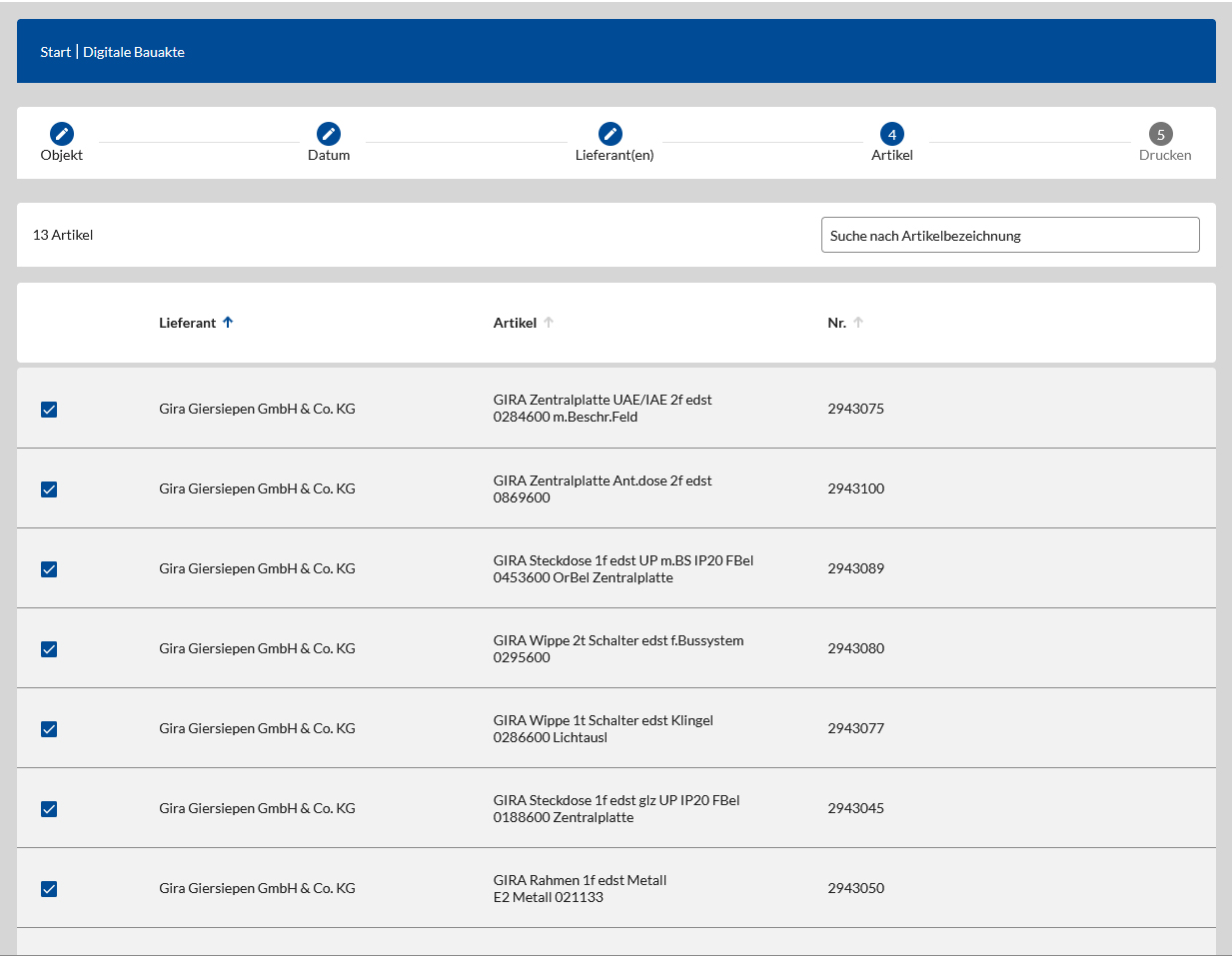
Task: Click the 13 Artikel count text
Action: point(63,235)
